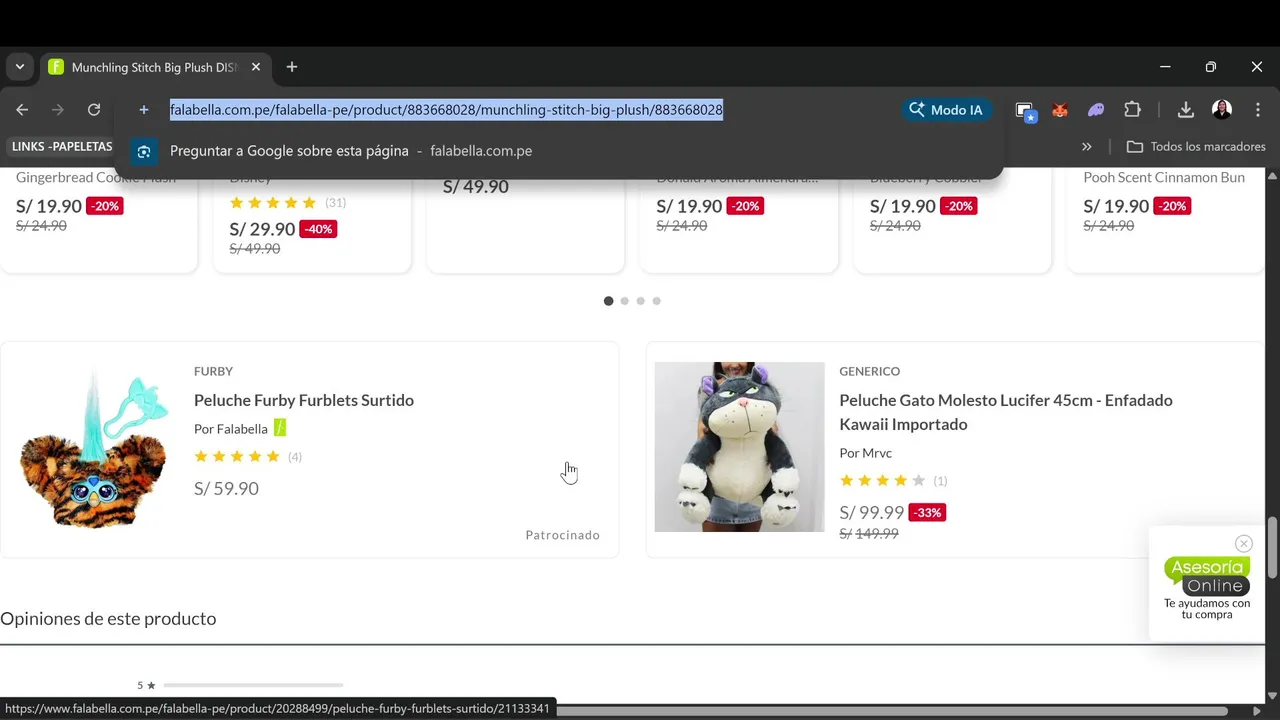The width and height of the screenshot is (1280, 720).
Task: Expand hidden bookmarks chevron
Action: coord(1087,146)
